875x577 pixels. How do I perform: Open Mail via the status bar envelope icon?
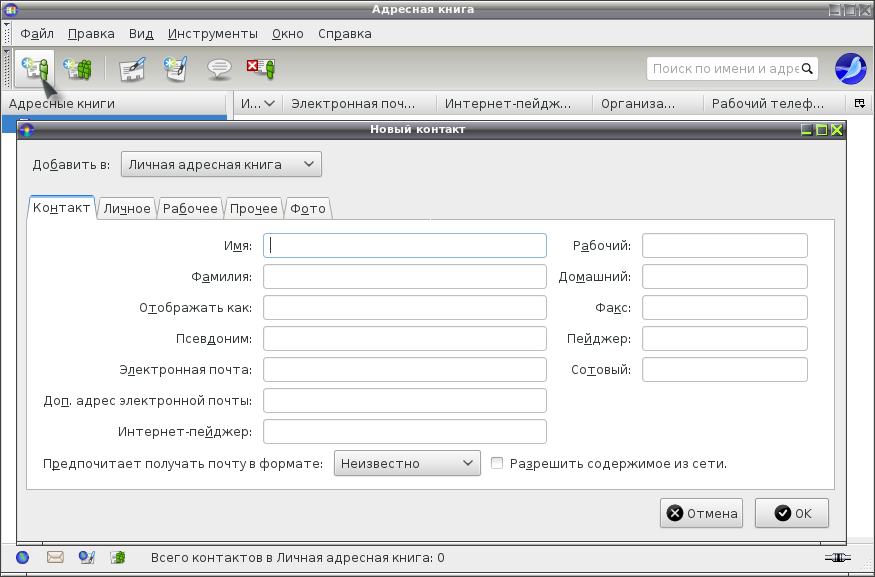coord(55,557)
